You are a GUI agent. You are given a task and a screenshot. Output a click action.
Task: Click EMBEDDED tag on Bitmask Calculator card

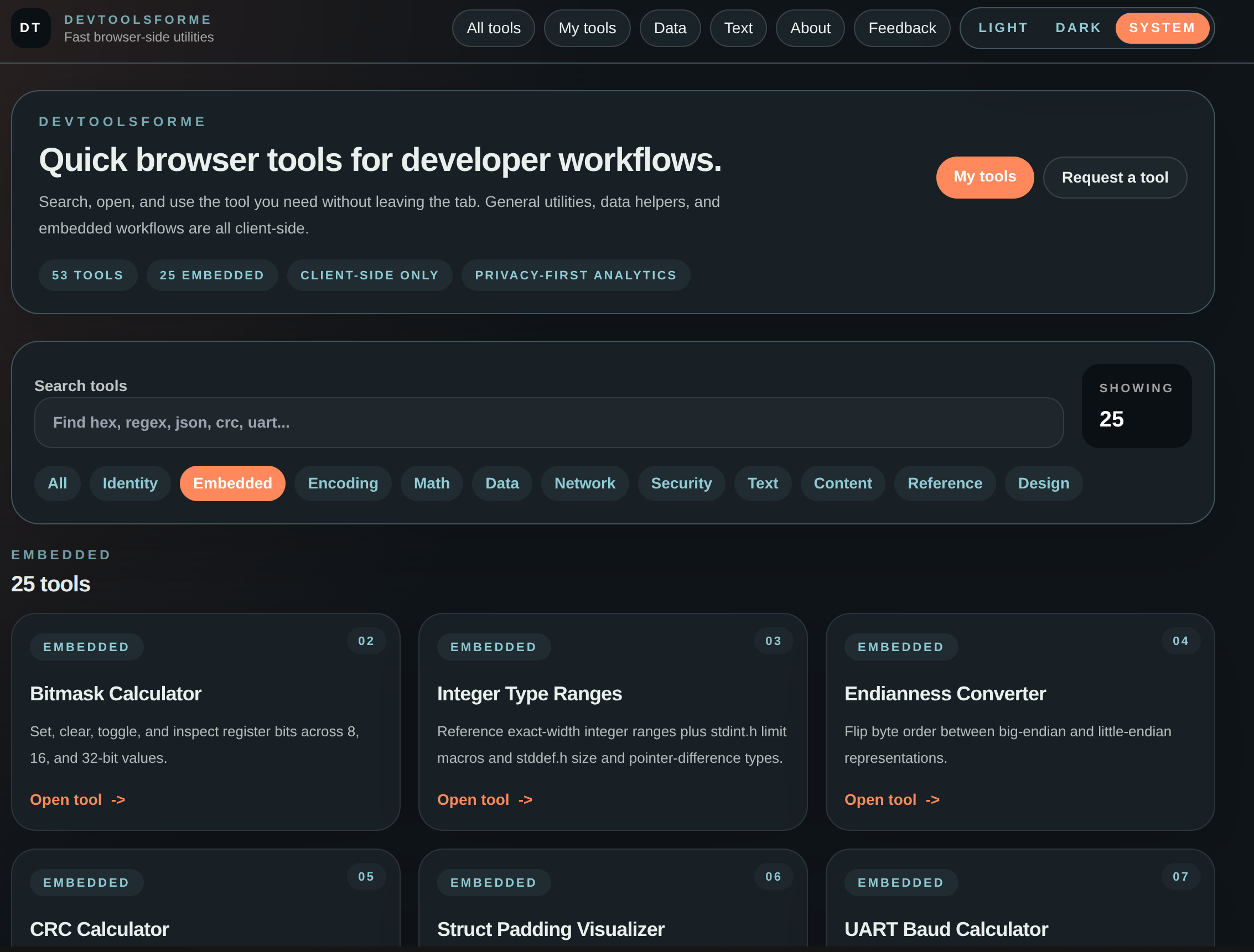(87, 647)
